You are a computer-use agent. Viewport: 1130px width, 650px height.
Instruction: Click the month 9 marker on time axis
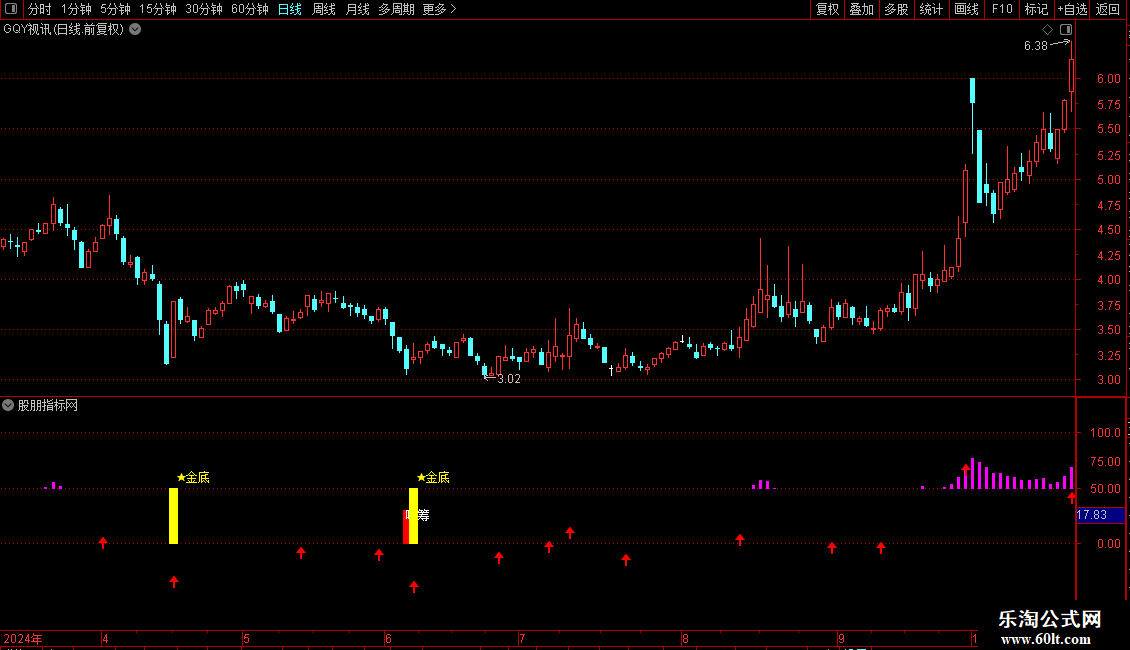click(841, 639)
